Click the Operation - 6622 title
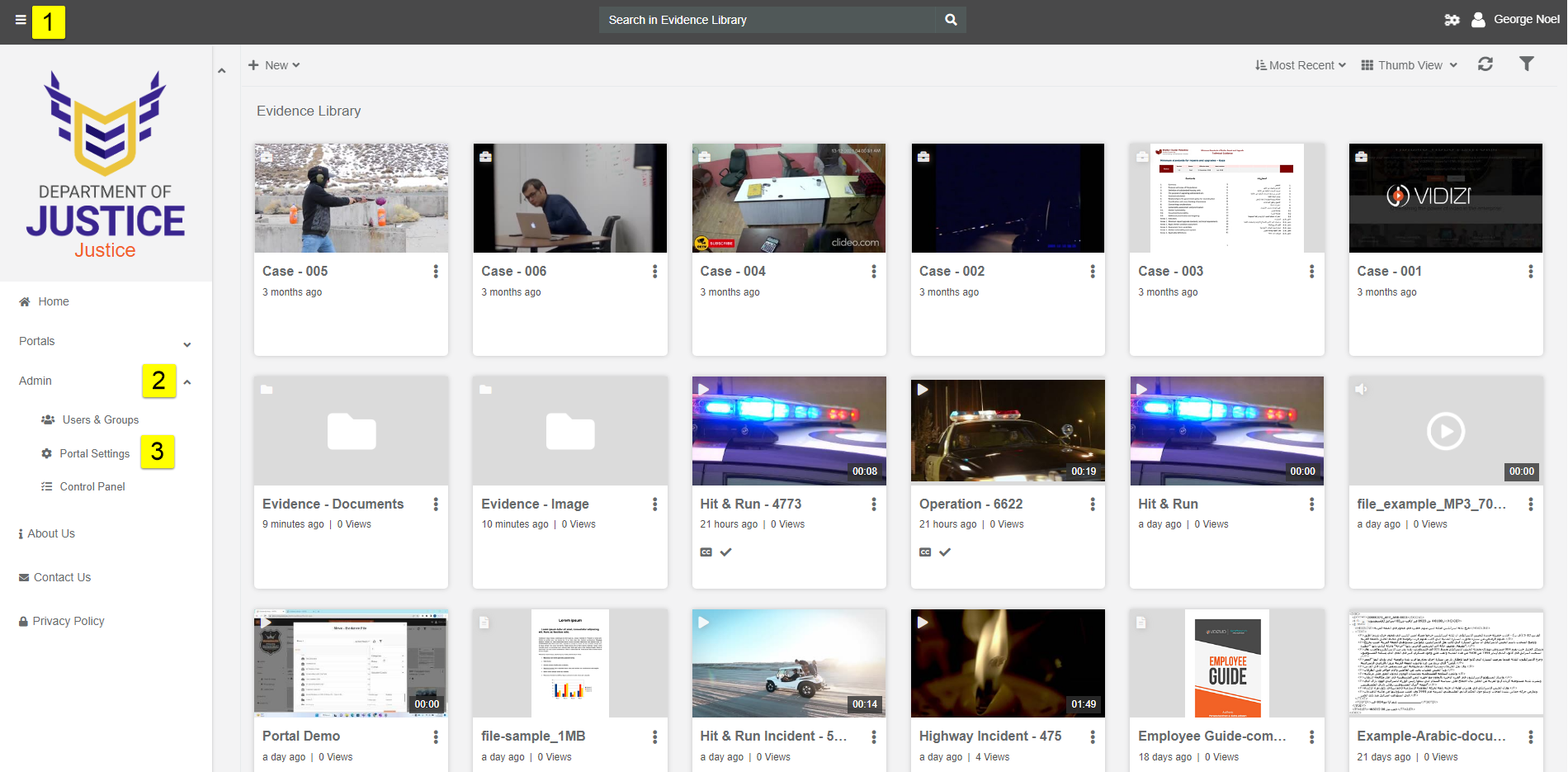1568x772 pixels. tap(971, 504)
